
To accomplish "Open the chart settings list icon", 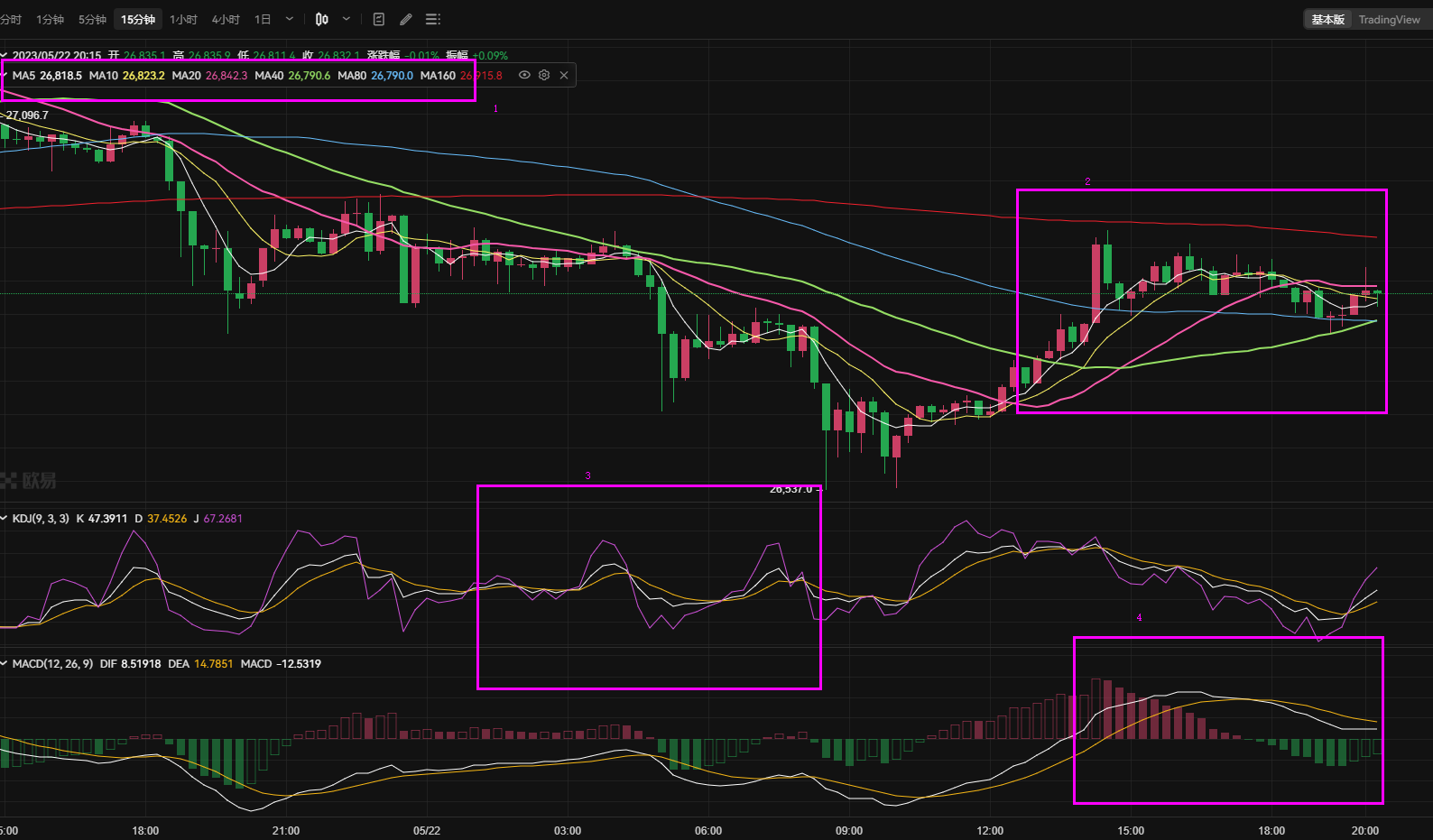I will [x=433, y=19].
